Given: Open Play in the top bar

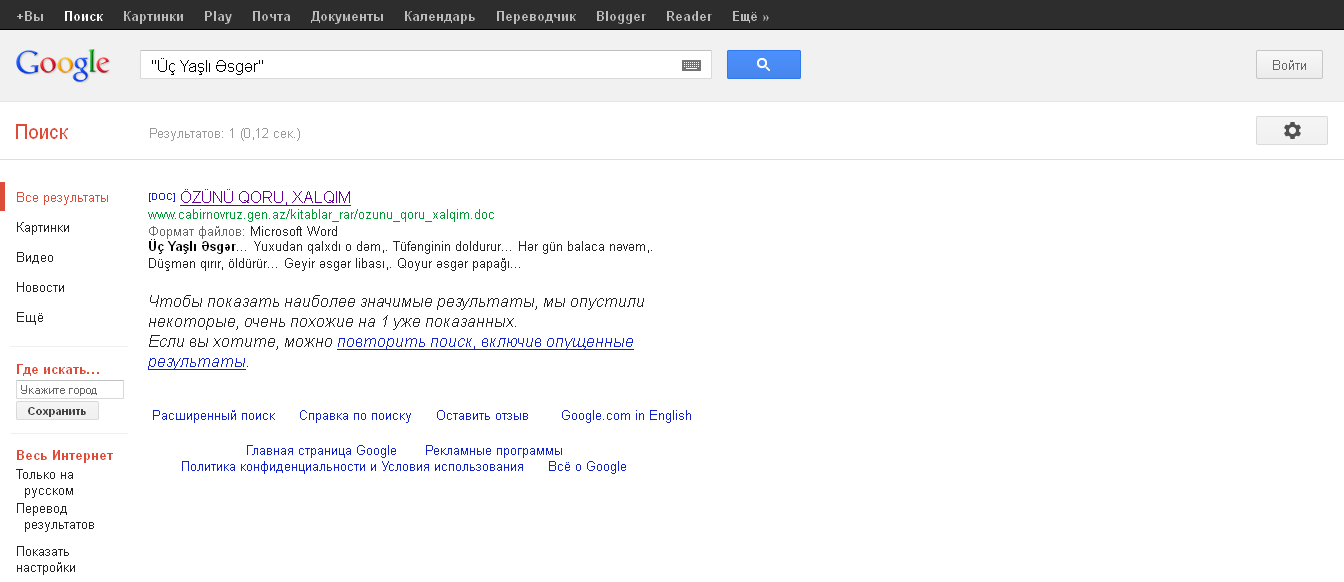Looking at the screenshot, I should pos(218,17).
